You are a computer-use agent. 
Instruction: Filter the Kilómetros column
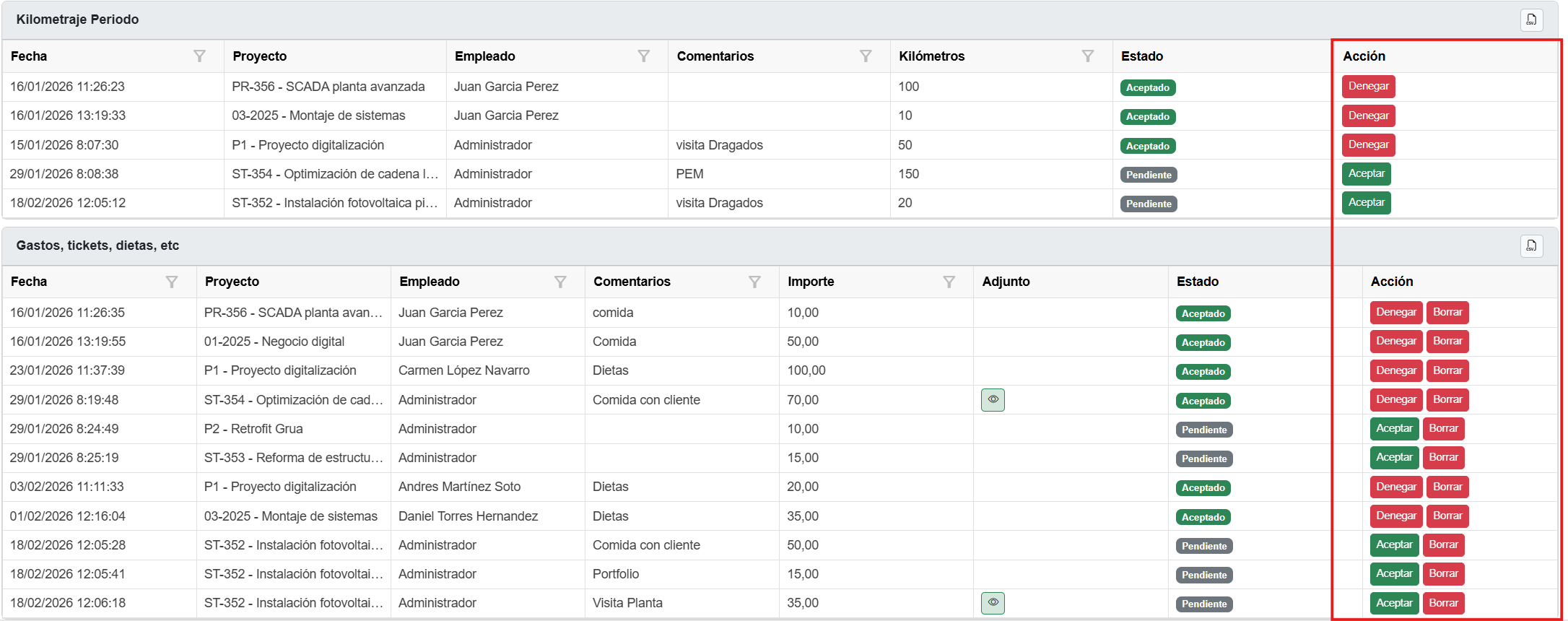1087,56
